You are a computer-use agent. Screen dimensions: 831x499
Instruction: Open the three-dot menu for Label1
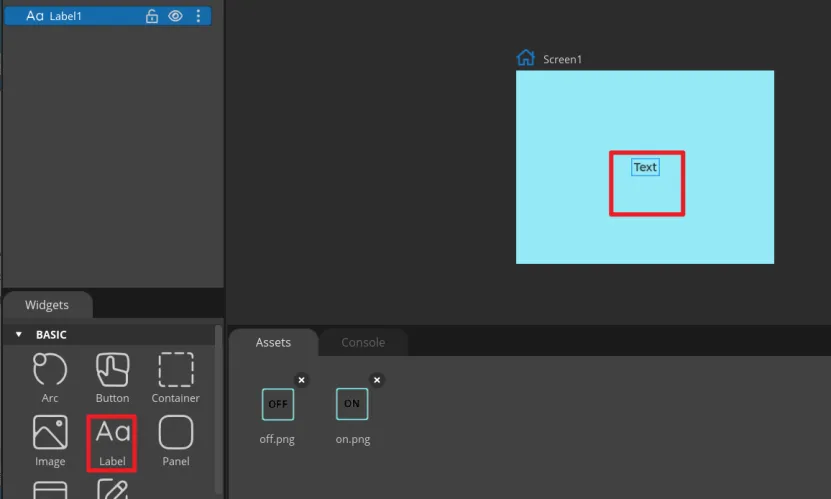point(198,16)
